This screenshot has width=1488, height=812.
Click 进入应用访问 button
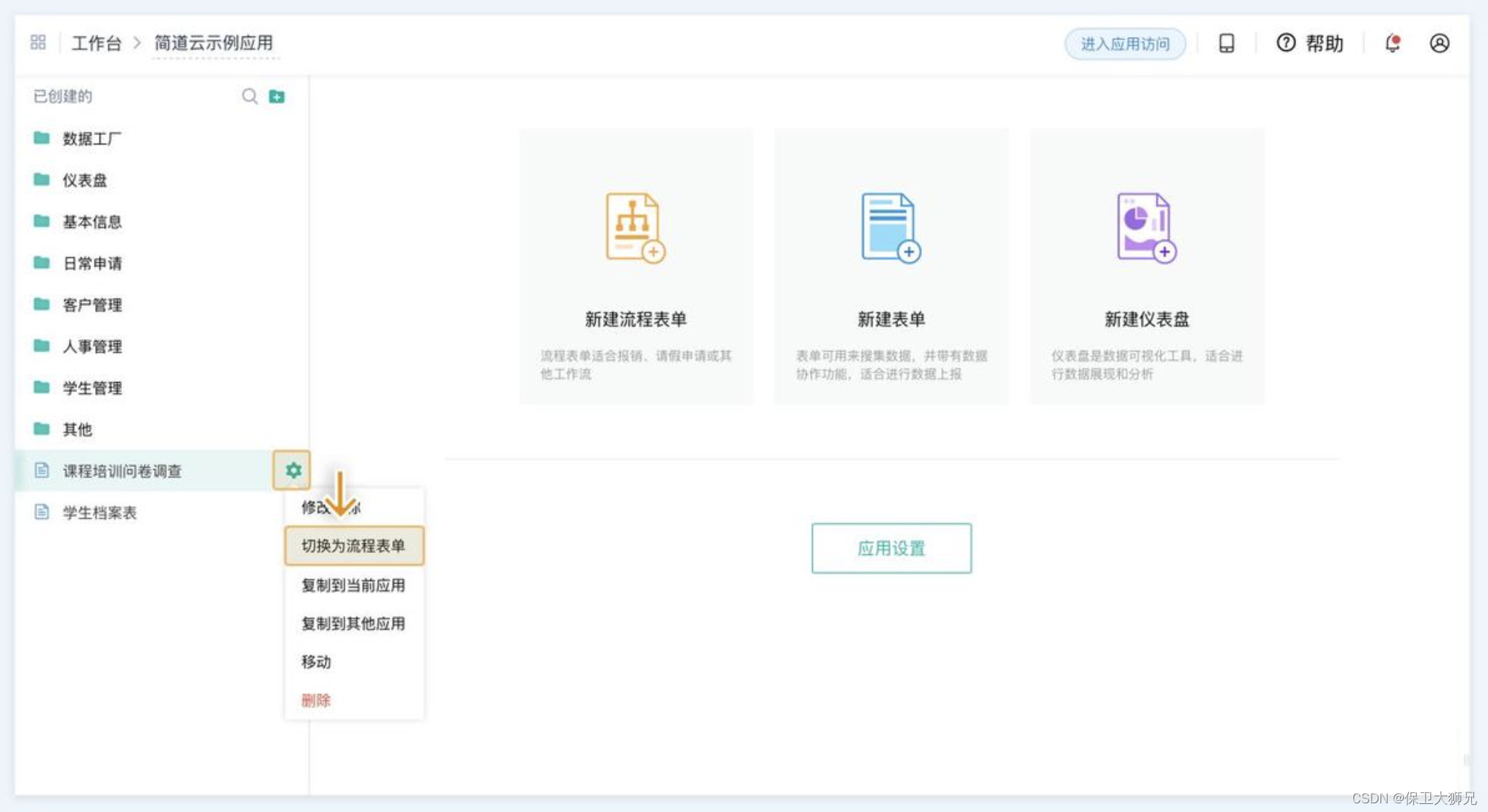(1125, 44)
